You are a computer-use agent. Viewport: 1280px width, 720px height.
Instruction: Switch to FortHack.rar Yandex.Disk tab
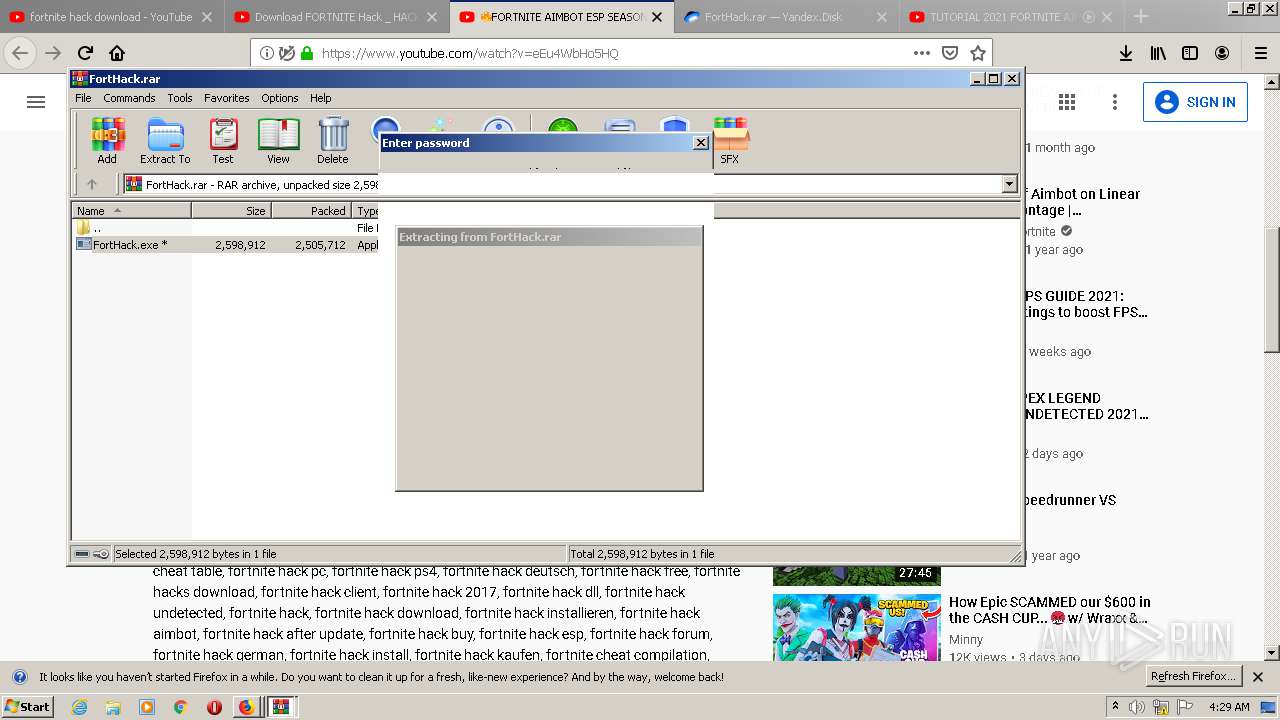coord(786,17)
